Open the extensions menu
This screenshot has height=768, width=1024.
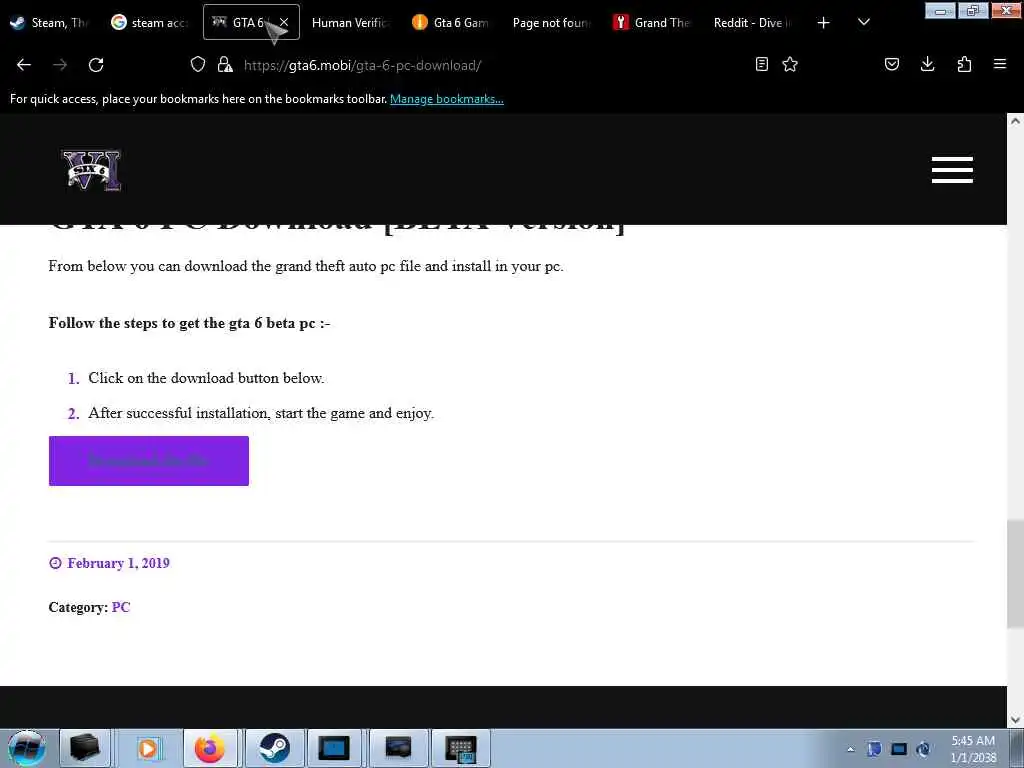(x=964, y=64)
